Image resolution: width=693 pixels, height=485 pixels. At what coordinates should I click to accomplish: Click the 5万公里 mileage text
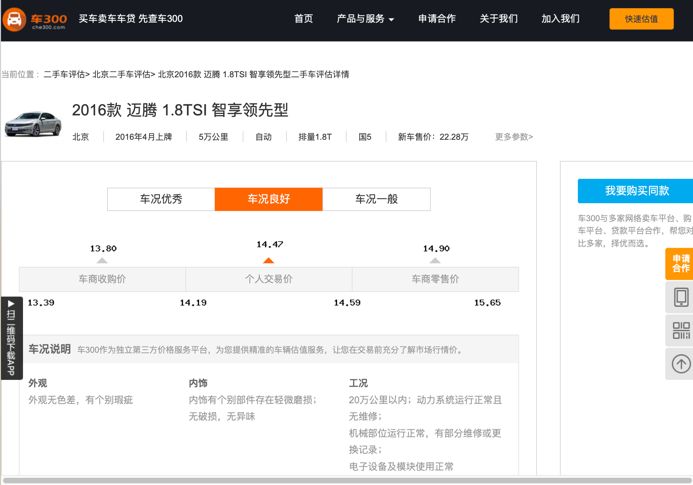[213, 137]
